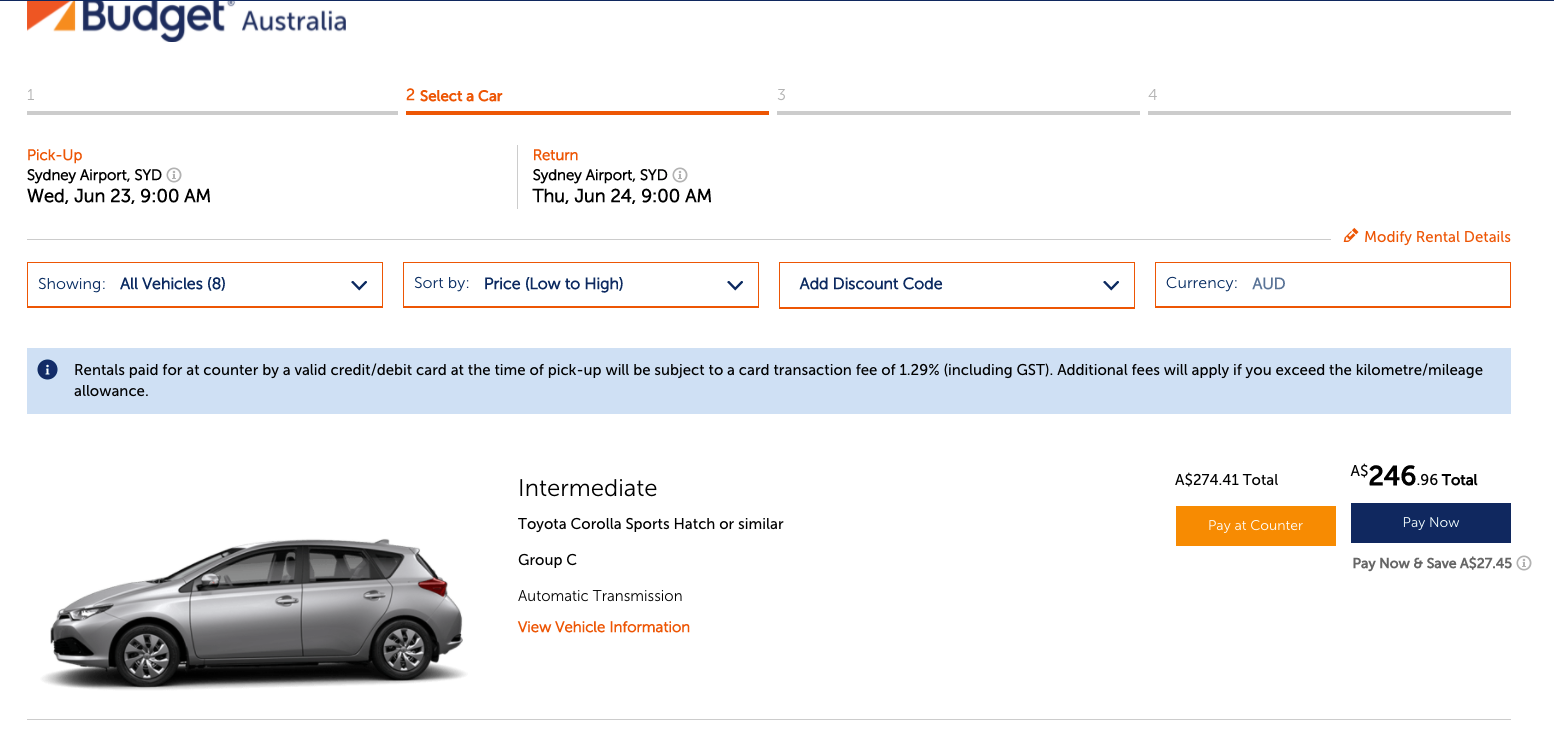Viewport: 1554px width, 735px height.
Task: Click Modify Rental Details link
Action: (x=1437, y=237)
